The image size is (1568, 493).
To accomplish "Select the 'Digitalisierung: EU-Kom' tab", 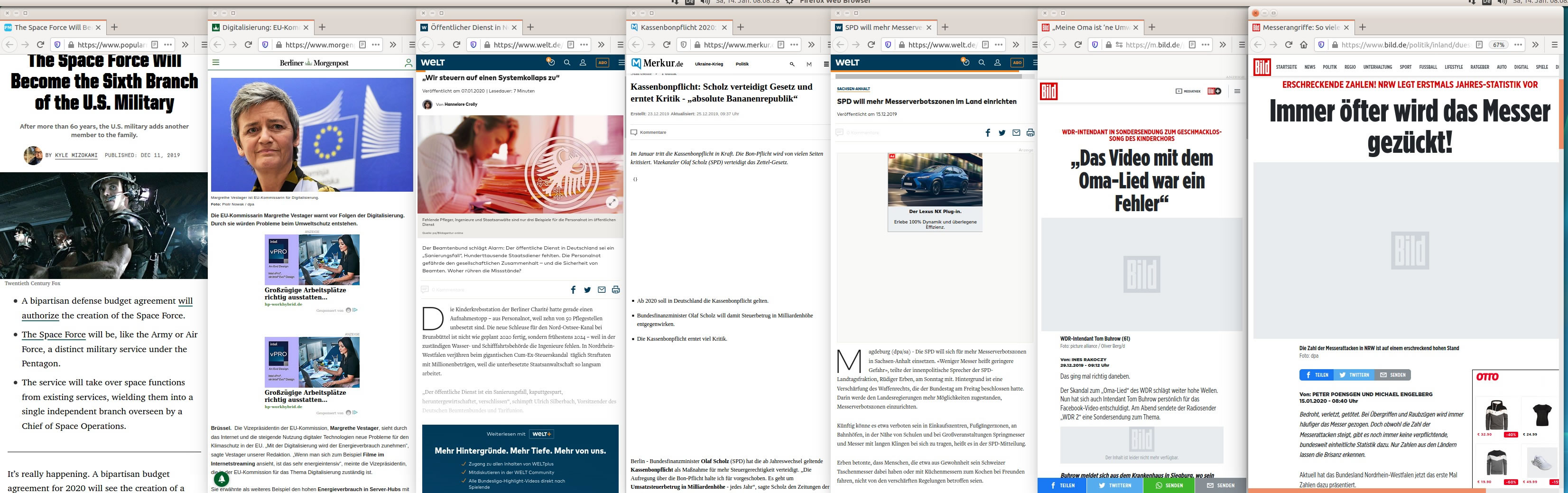I will [260, 28].
